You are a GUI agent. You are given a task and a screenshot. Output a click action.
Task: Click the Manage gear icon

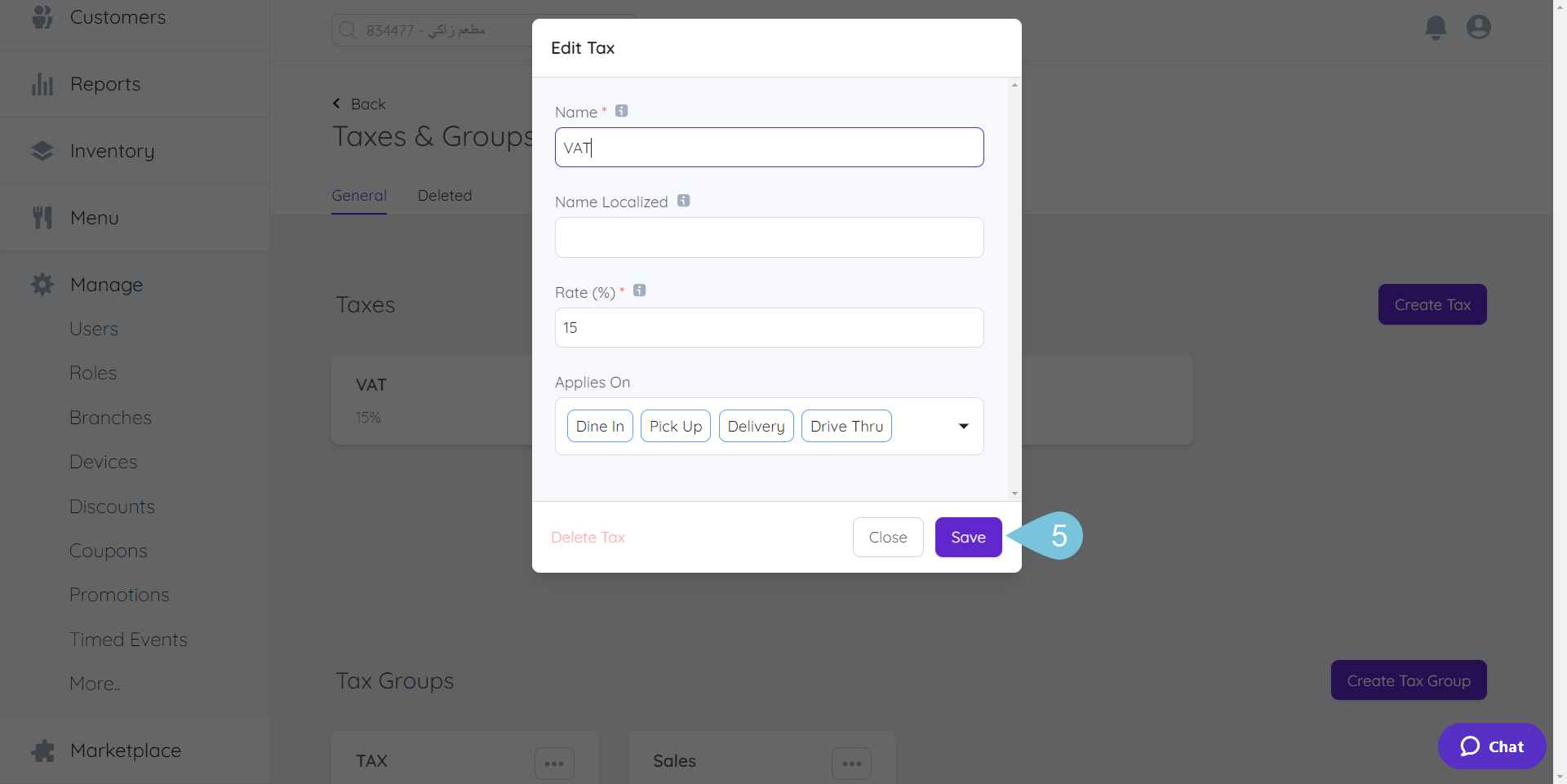(42, 284)
